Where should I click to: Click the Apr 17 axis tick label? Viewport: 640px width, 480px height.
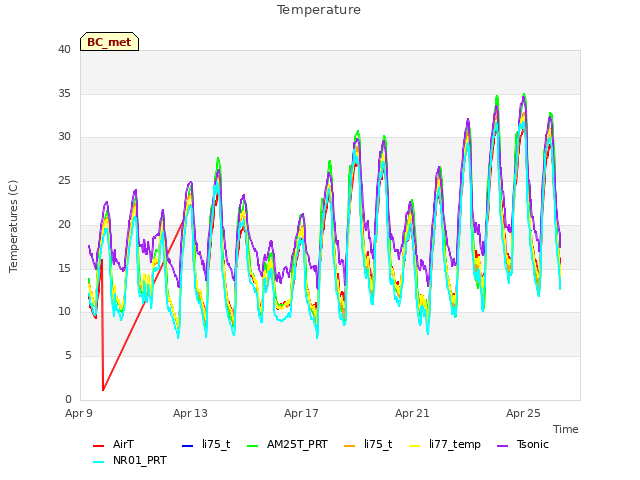301,413
